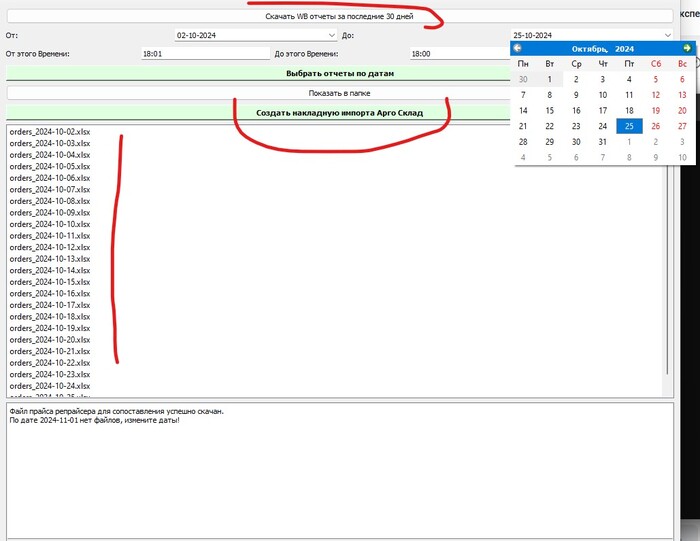Select October 4 in calendar
The image size is (700, 541).
(629, 79)
